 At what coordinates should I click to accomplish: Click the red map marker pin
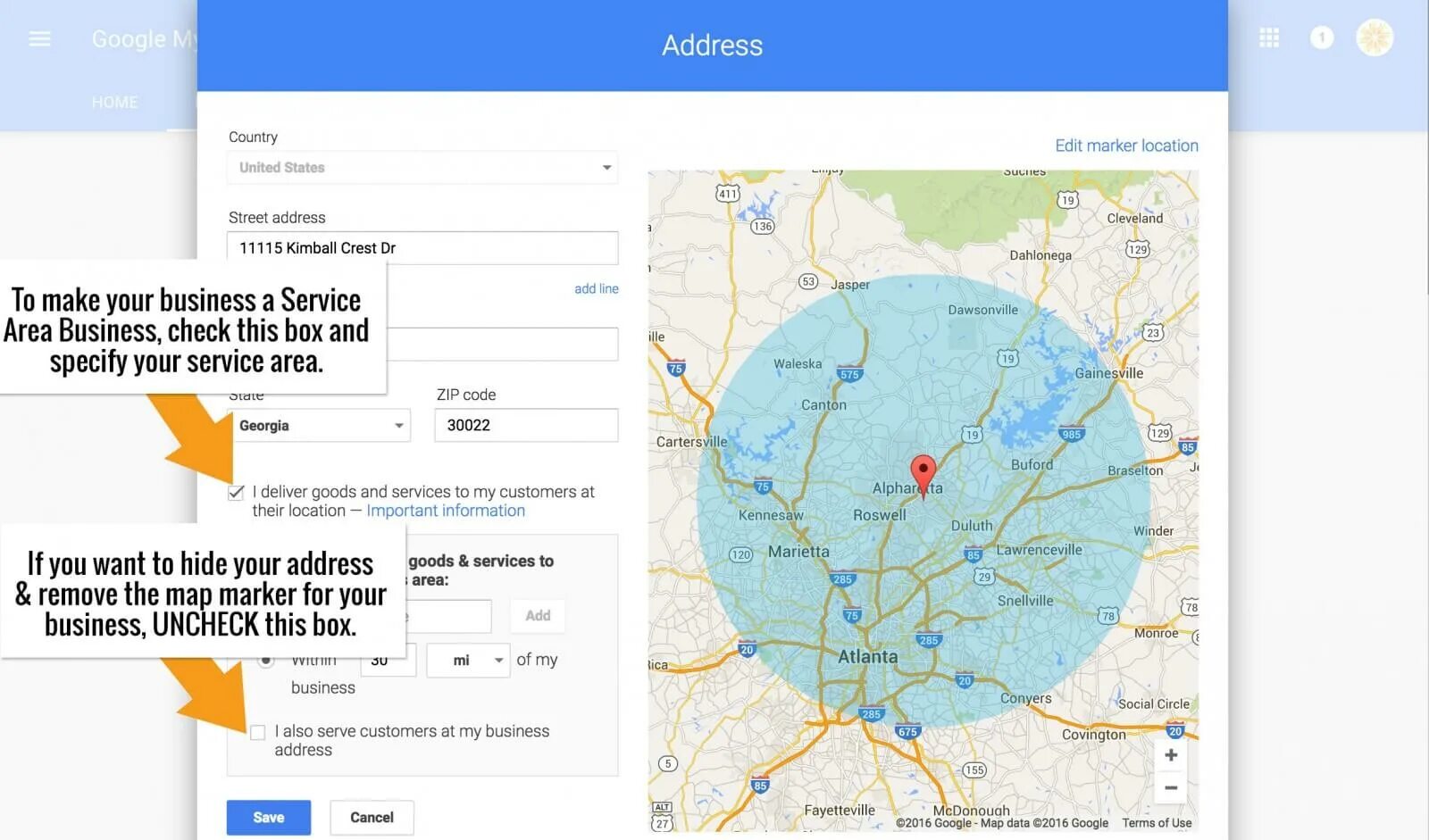coord(923,474)
